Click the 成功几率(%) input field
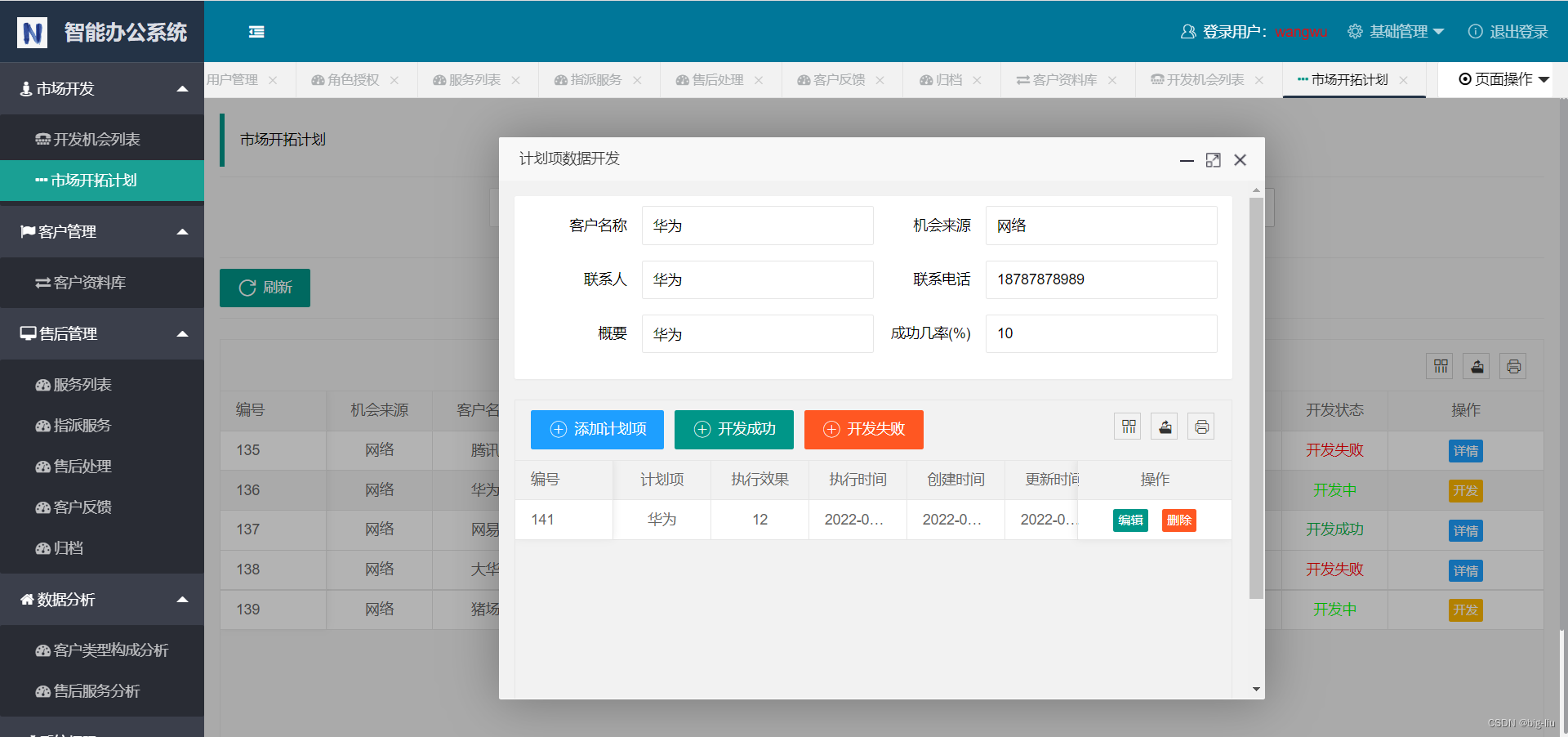Image resolution: width=1568 pixels, height=737 pixels. [1102, 333]
